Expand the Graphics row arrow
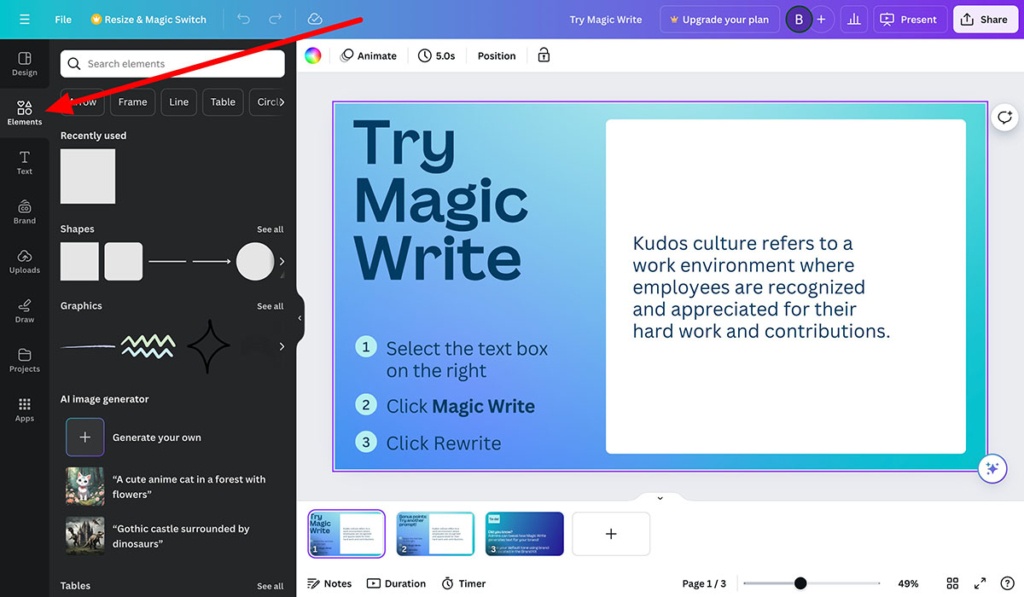The image size is (1024, 597). (x=283, y=347)
